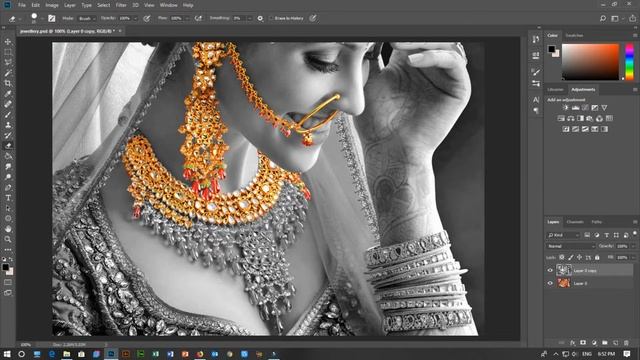This screenshot has width=640, height=360.
Task: Select the Magic Wand tool
Action: 8,73
